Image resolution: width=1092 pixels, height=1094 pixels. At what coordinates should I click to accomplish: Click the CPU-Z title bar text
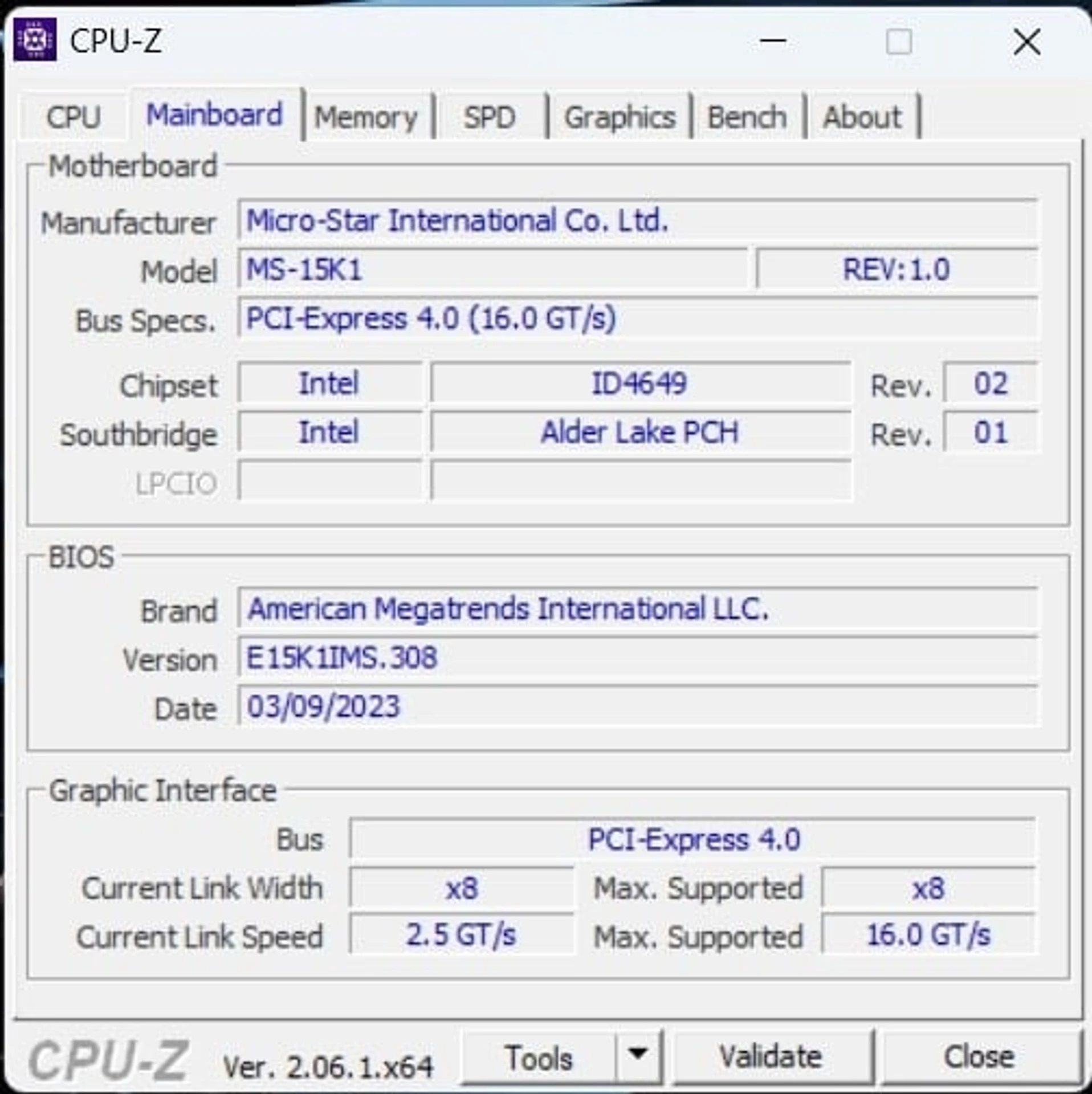[x=116, y=41]
